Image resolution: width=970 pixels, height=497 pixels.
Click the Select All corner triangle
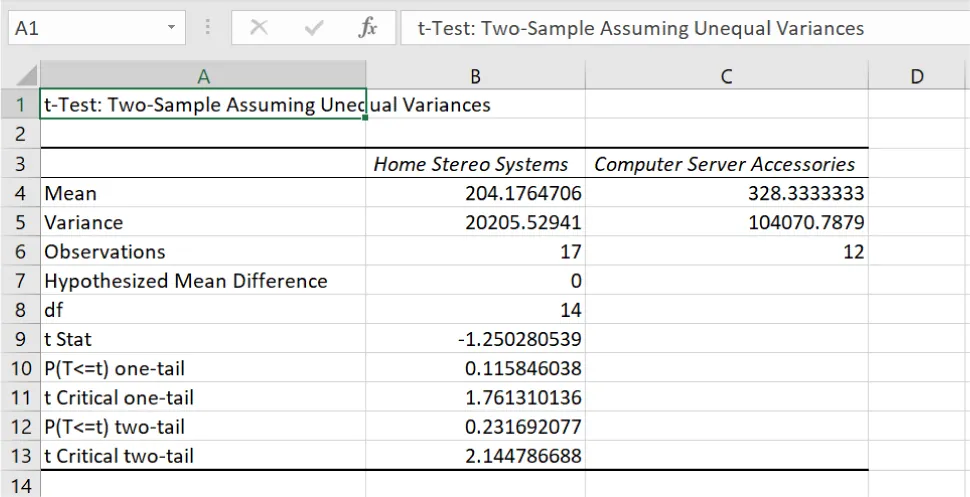(22, 76)
